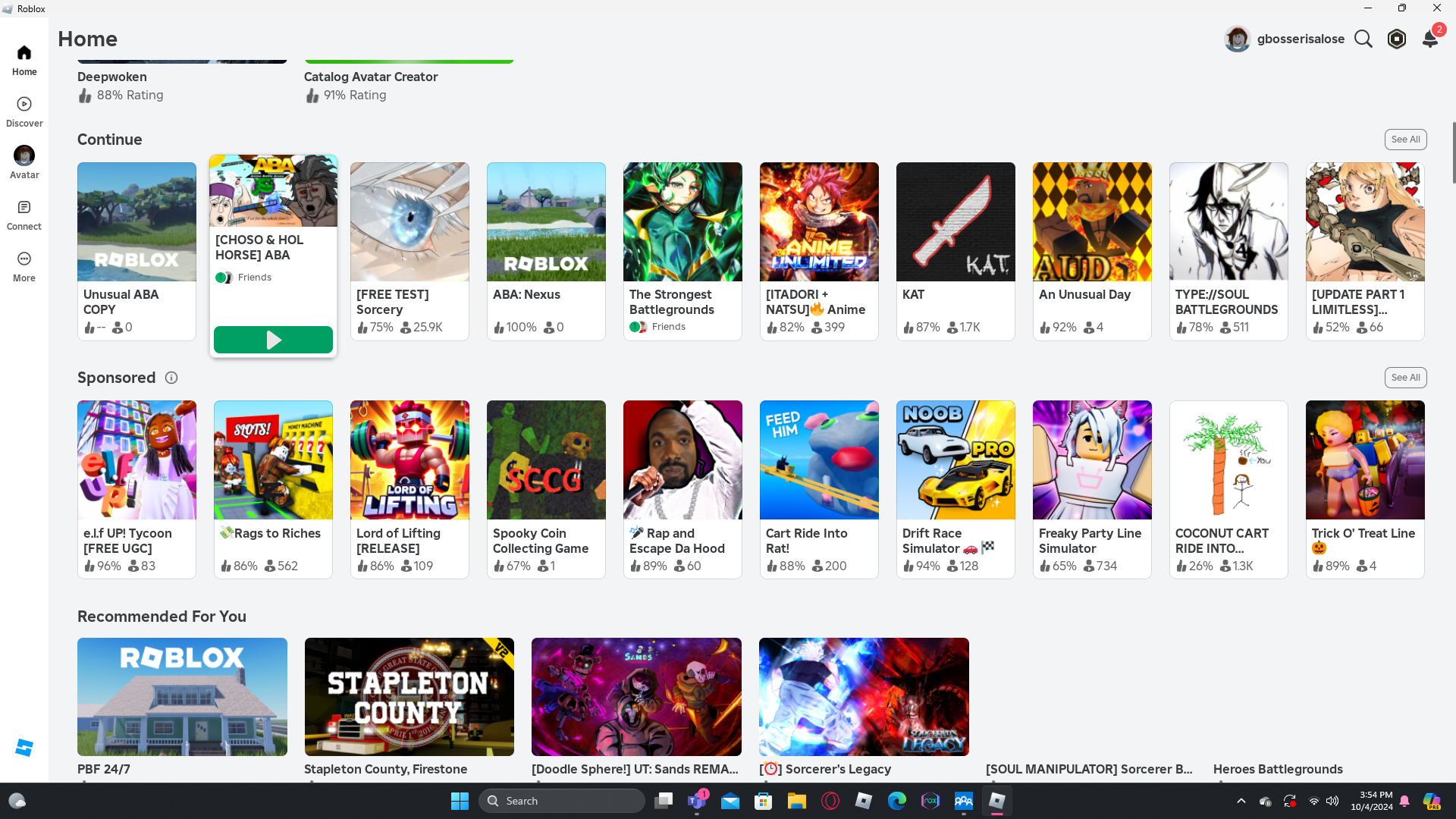The image size is (1456, 819).
Task: Open the notifications bell
Action: click(x=1430, y=39)
